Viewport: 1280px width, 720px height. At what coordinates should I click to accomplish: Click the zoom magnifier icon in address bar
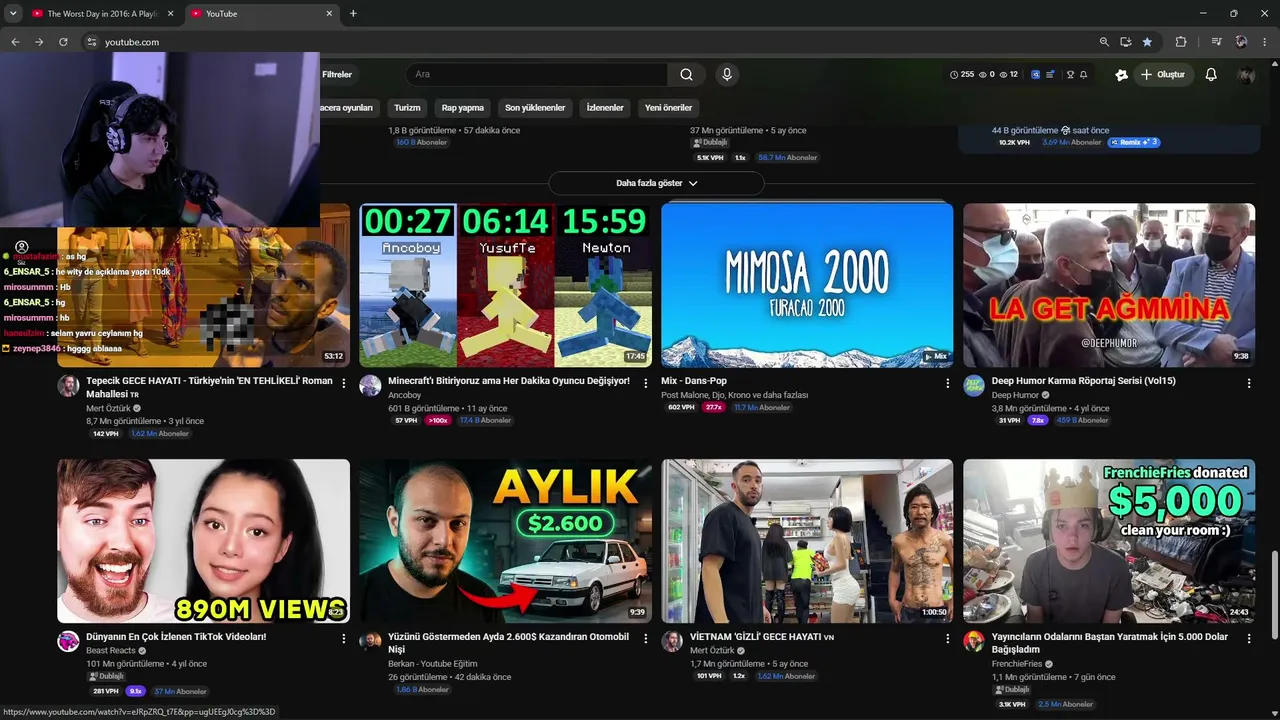click(1104, 42)
